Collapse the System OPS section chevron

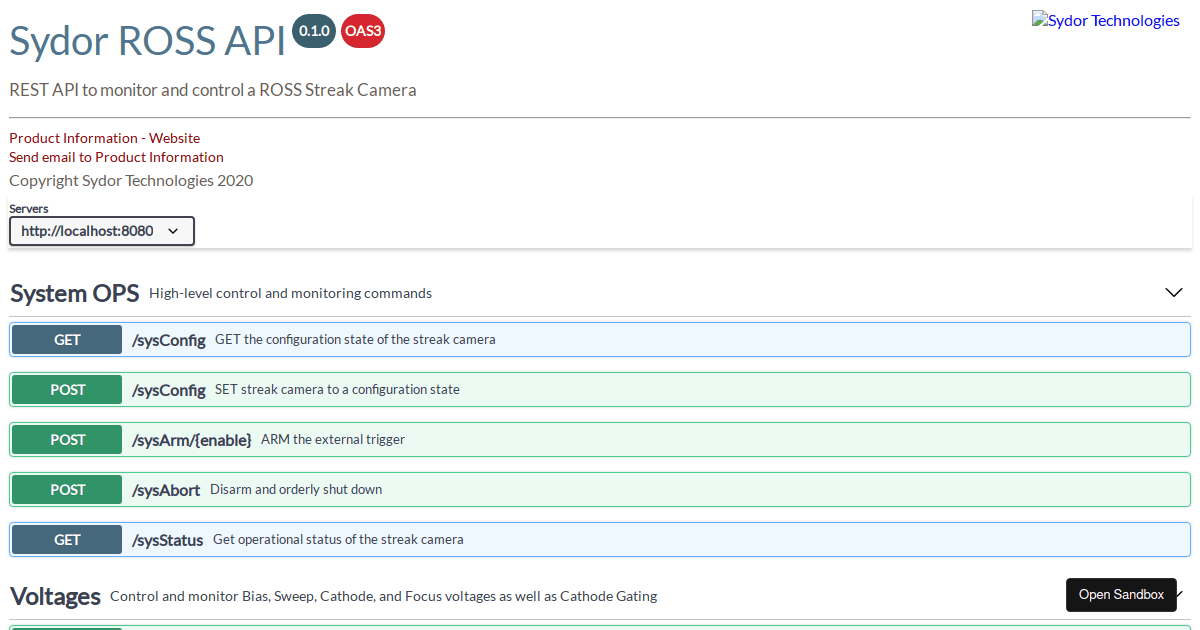[x=1173, y=292]
